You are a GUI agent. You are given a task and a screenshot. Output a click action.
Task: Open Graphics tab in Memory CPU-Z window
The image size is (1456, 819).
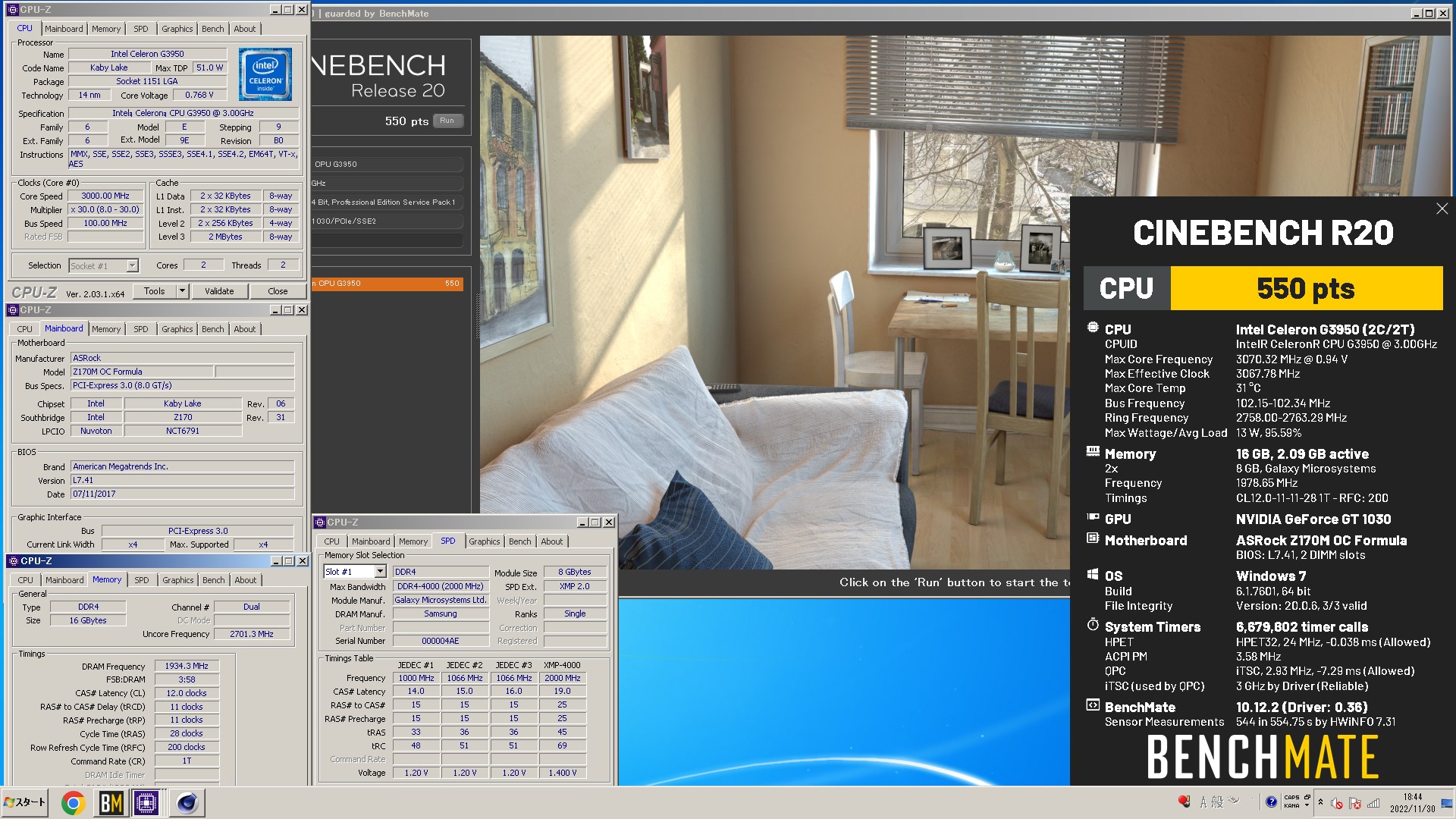(x=178, y=580)
